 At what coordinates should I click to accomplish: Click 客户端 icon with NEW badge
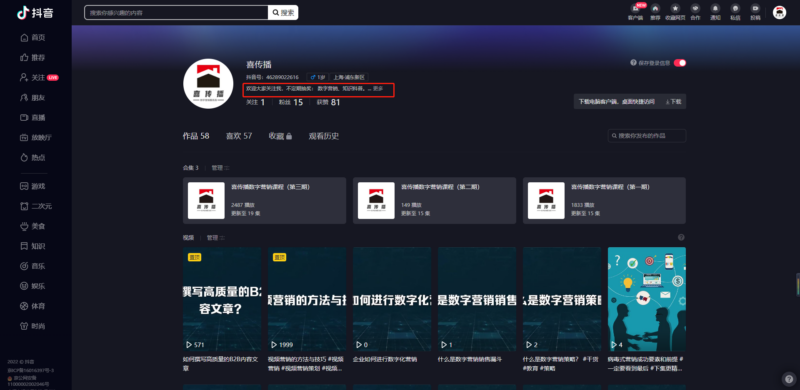tap(635, 12)
